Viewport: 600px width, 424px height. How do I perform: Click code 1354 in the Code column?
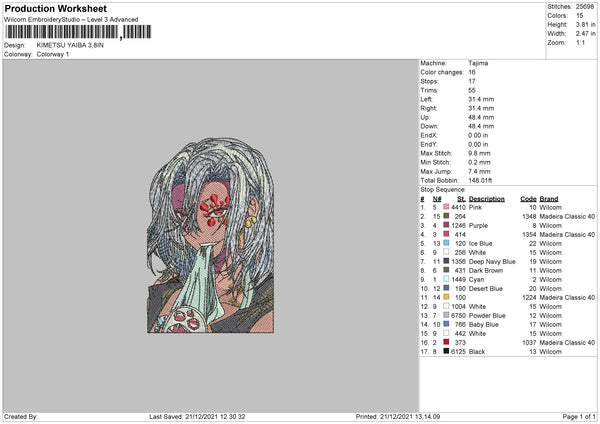click(529, 234)
